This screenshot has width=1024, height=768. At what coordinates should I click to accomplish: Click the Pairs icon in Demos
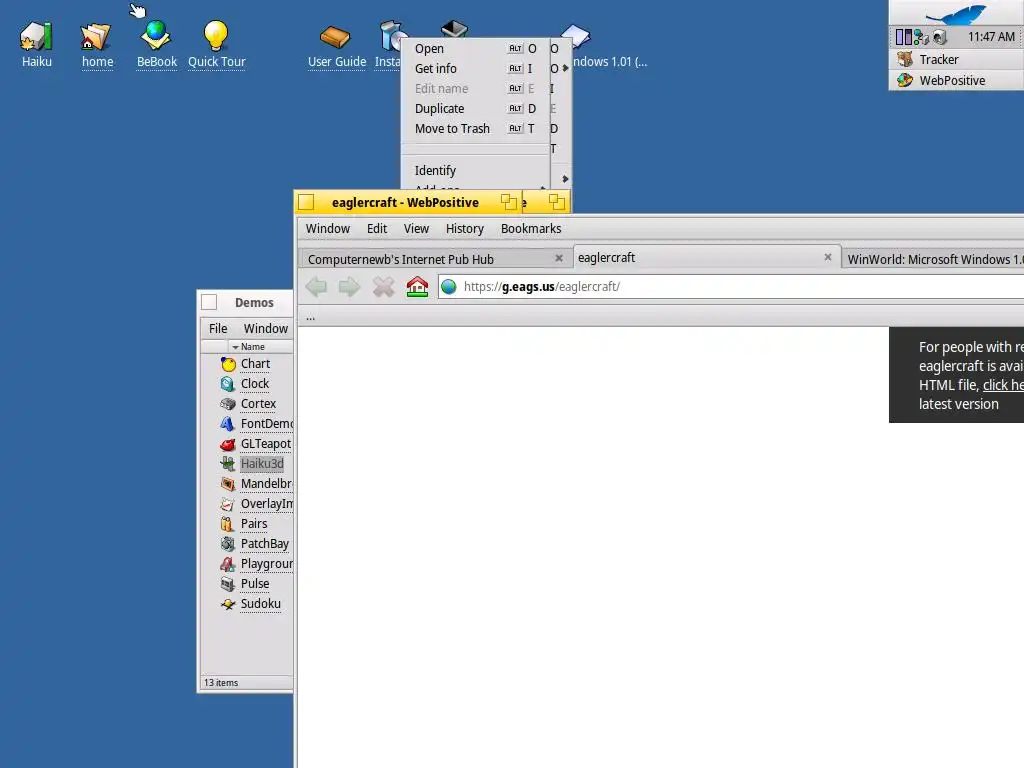pos(228,524)
